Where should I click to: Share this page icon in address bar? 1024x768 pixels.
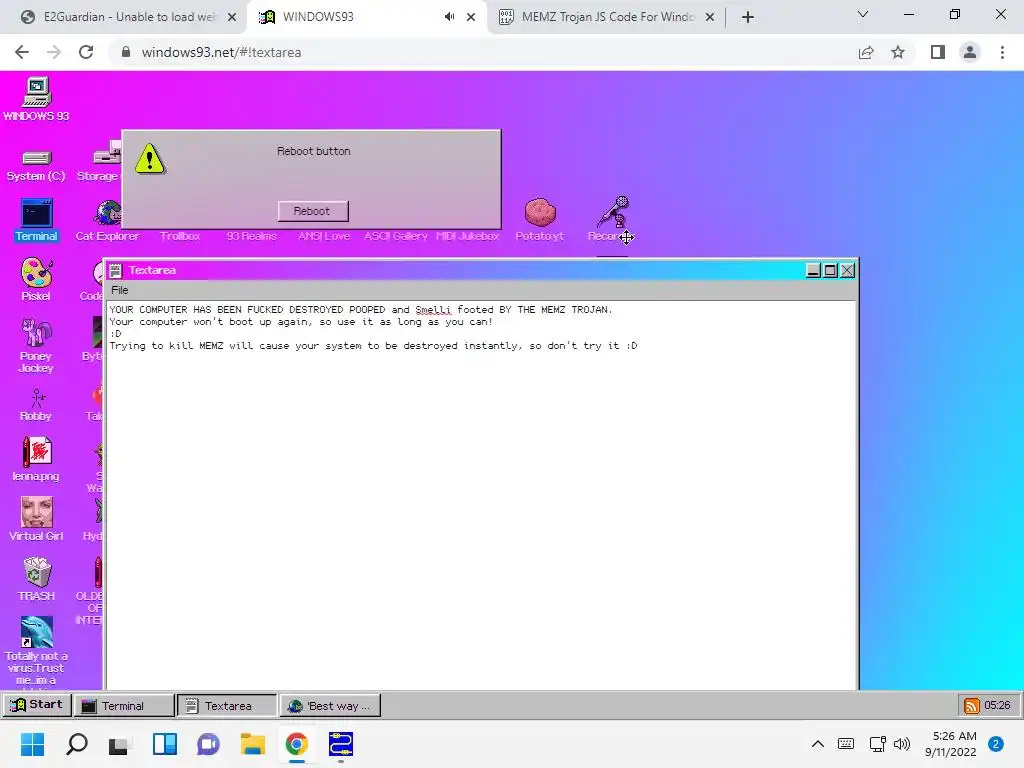click(x=866, y=52)
